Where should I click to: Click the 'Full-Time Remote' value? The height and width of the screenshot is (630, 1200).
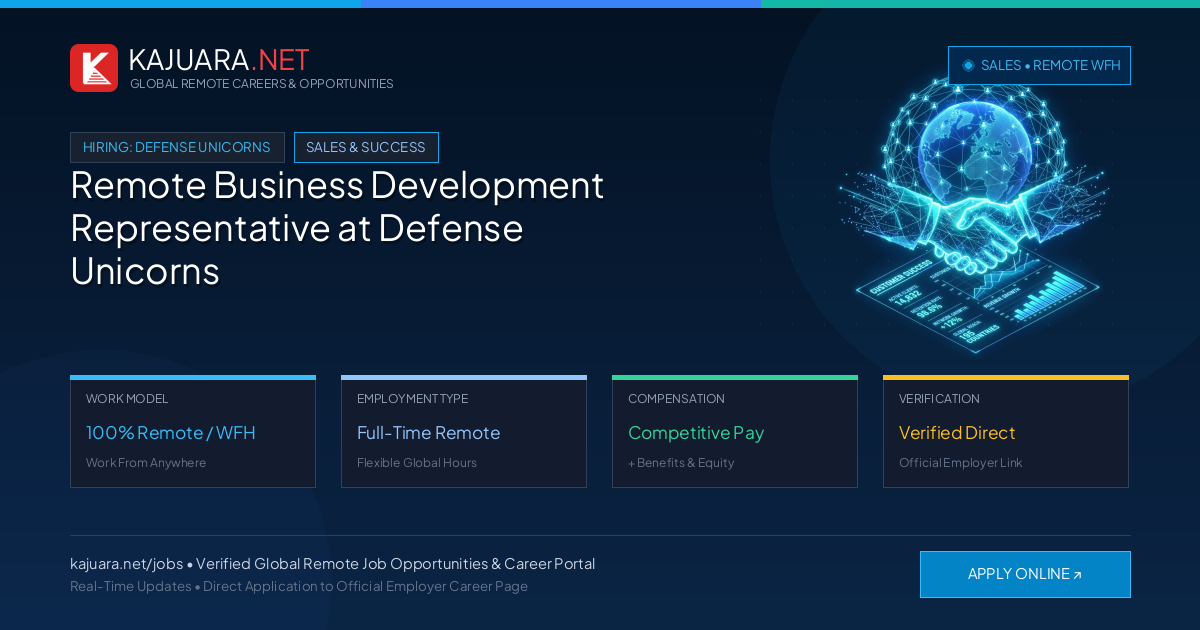(428, 433)
